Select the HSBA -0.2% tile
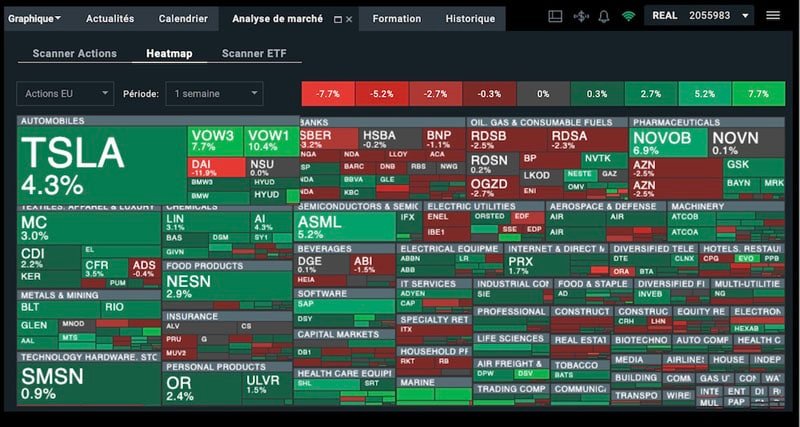 coord(390,138)
